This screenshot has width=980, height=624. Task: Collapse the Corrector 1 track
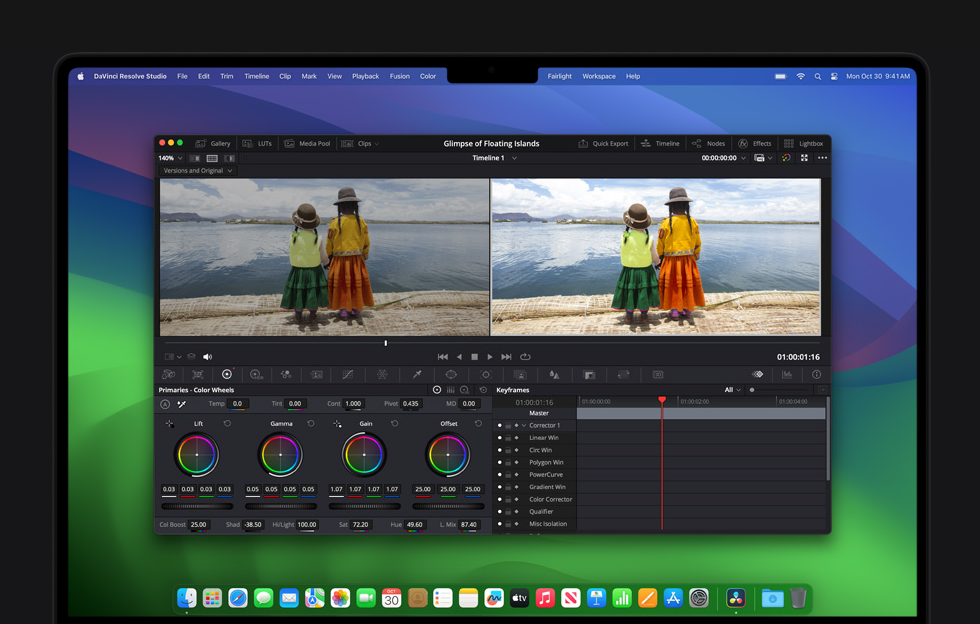coord(524,425)
